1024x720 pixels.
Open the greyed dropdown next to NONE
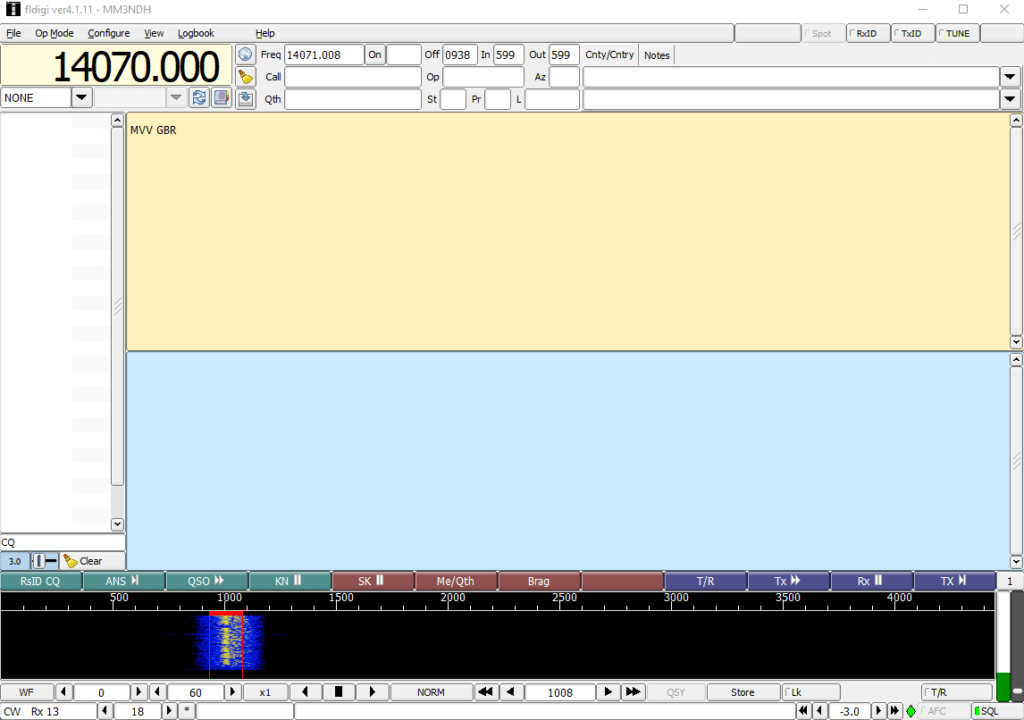tap(176, 98)
